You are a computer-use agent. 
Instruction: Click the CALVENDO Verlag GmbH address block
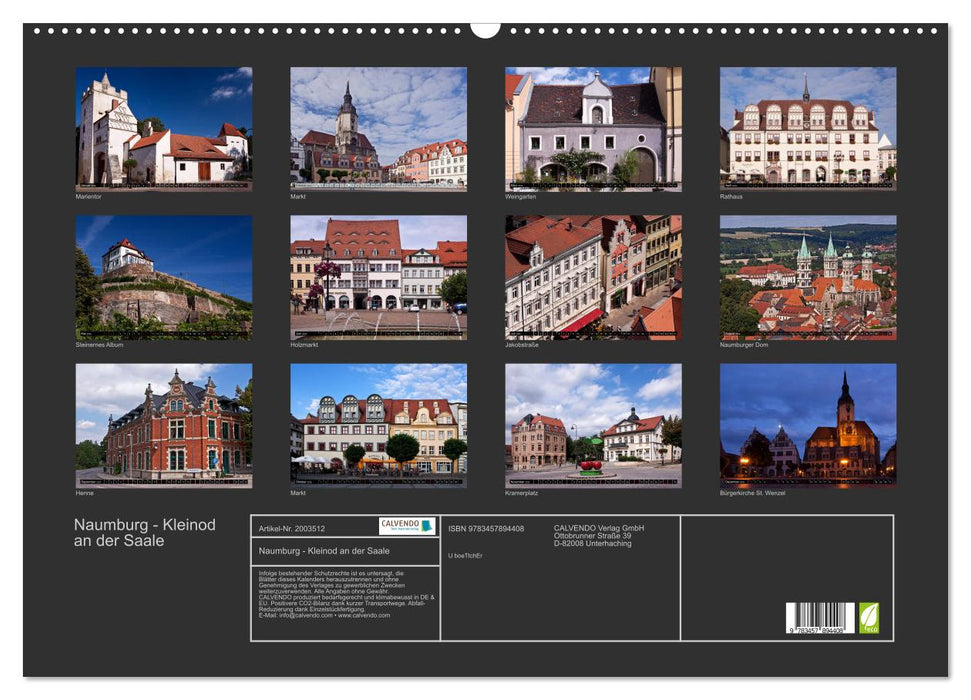tap(600, 536)
